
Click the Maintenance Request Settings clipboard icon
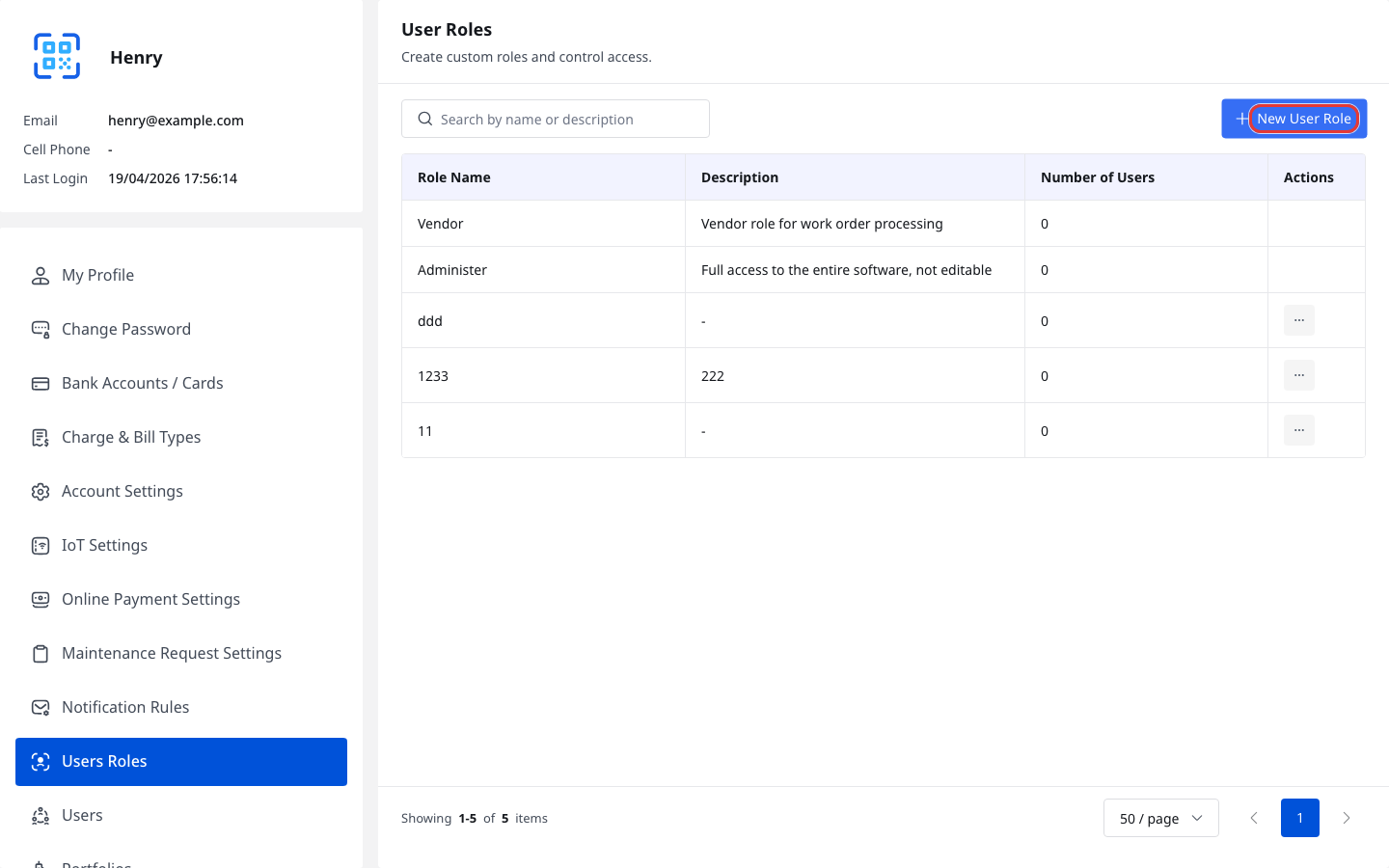point(41,654)
